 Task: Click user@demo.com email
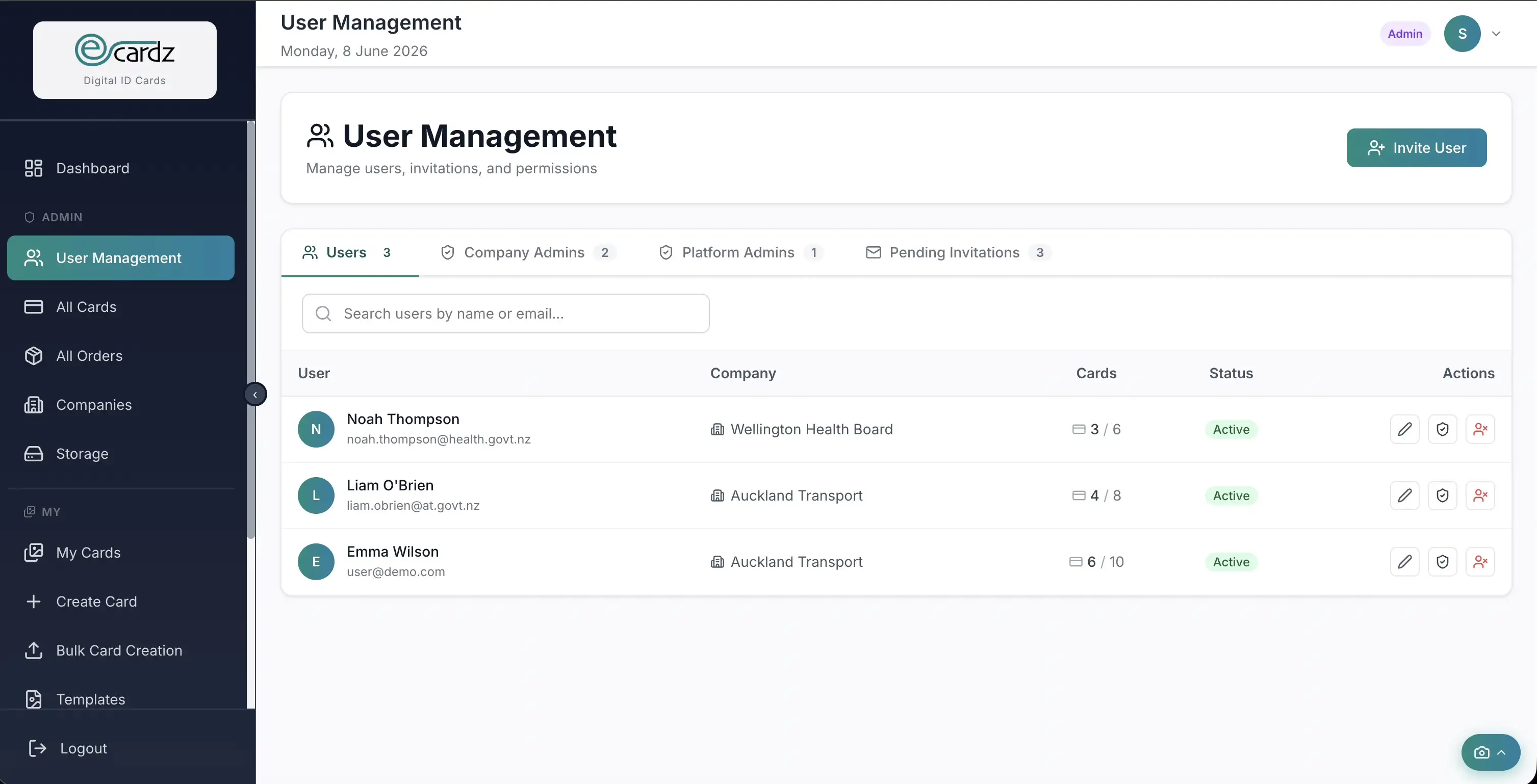(396, 571)
